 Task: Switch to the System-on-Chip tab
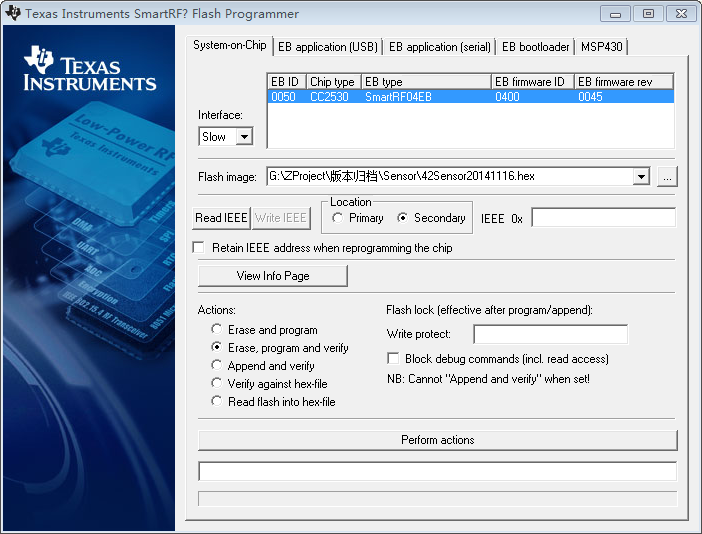click(x=230, y=45)
